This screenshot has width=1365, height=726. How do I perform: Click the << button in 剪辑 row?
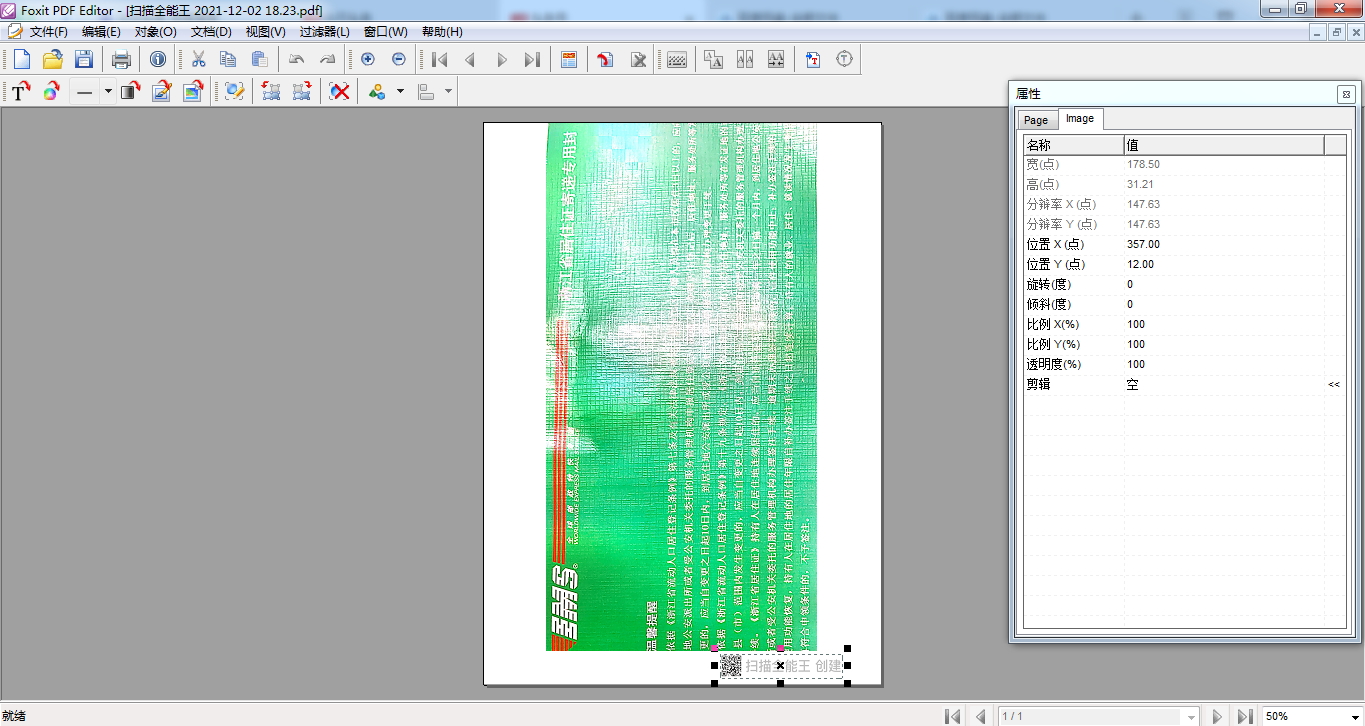(x=1334, y=384)
